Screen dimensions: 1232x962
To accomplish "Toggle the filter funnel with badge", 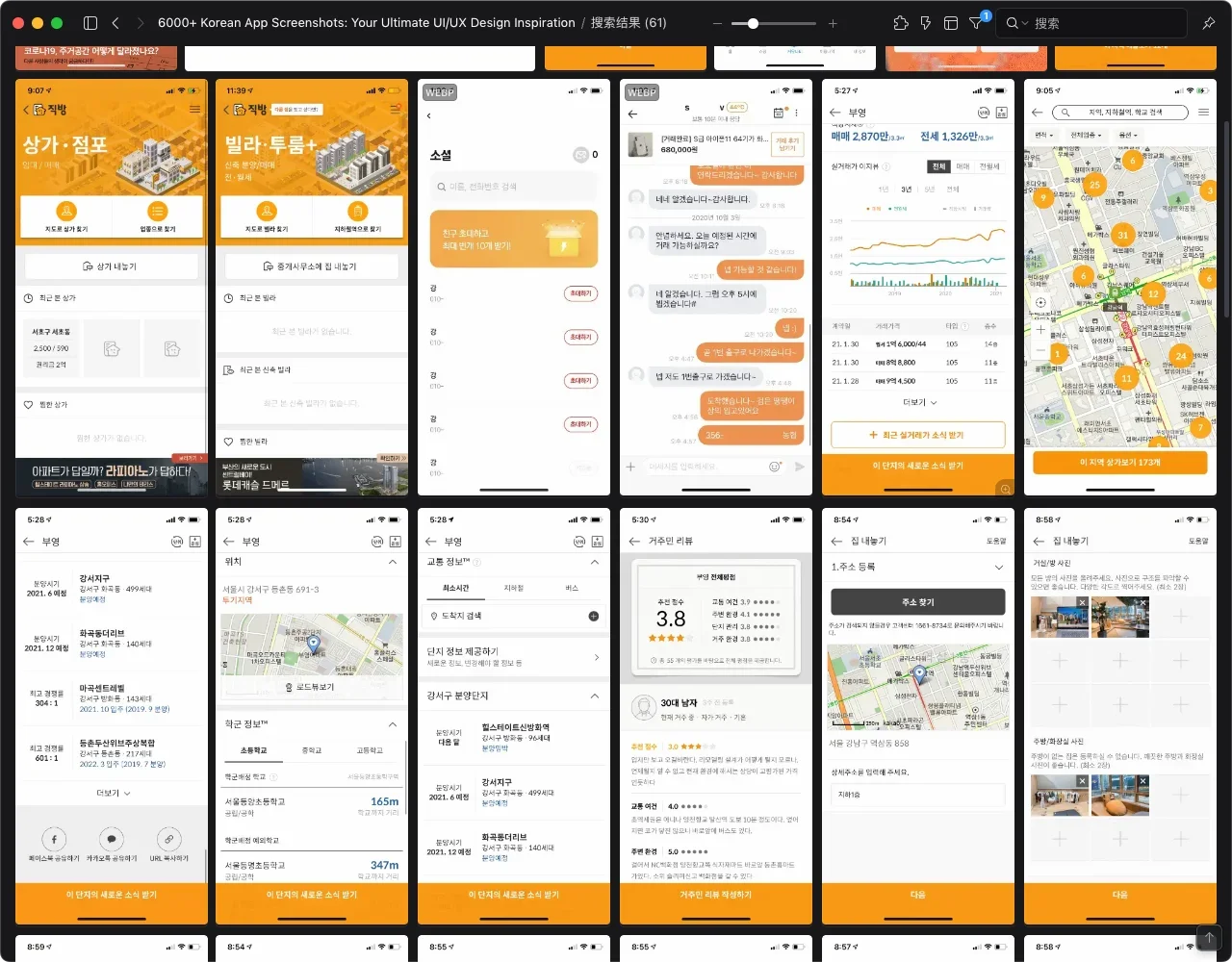I will pyautogui.click(x=976, y=23).
